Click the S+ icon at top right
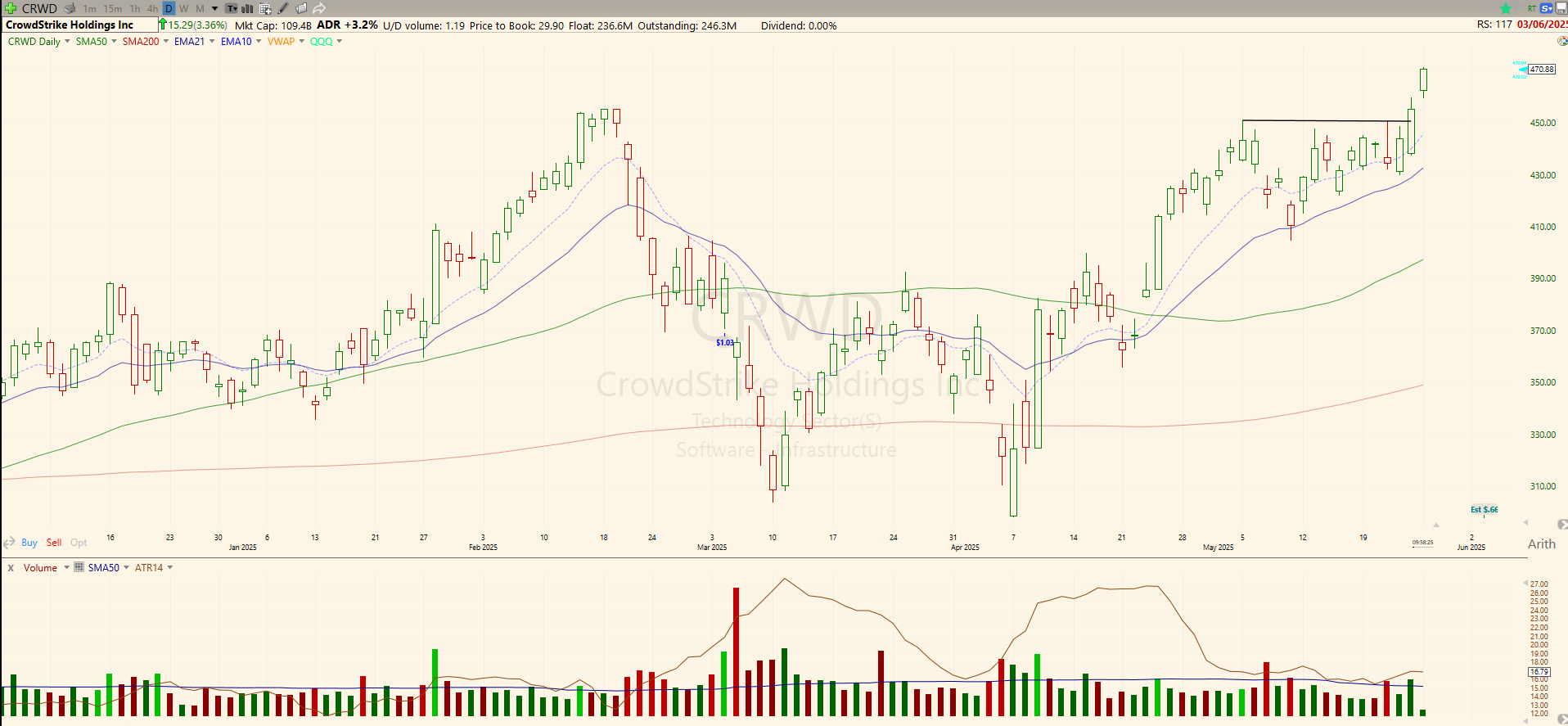 [1547, 8]
